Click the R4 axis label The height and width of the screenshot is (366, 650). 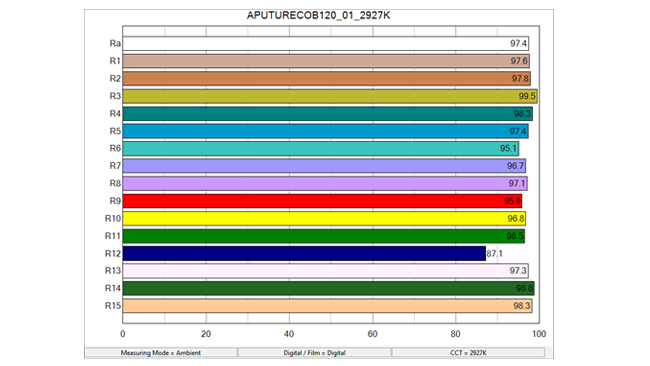[x=115, y=114]
